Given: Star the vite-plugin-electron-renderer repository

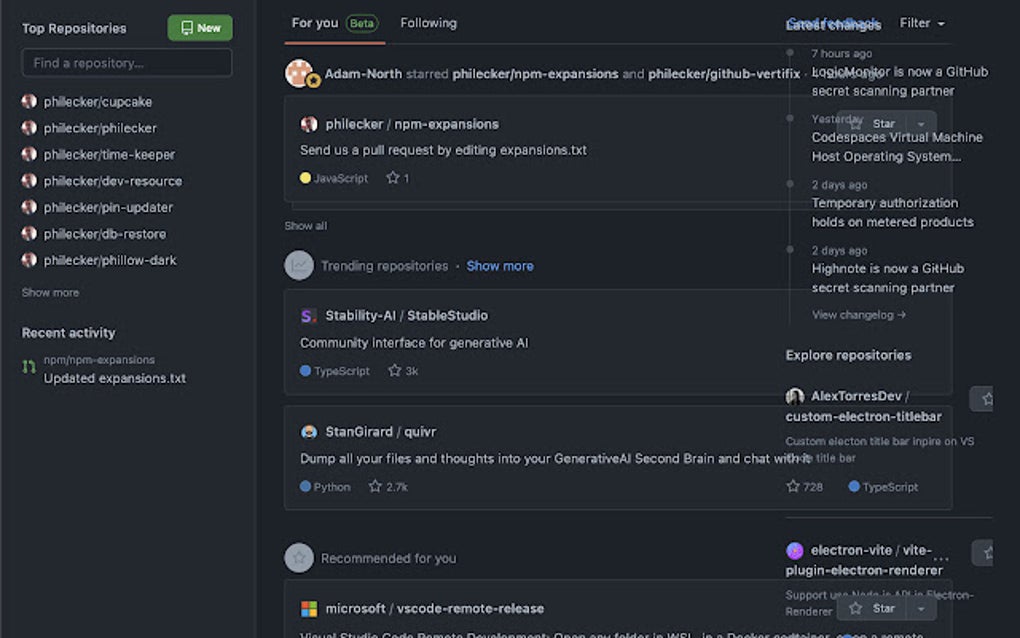Looking at the screenshot, I should coord(981,550).
